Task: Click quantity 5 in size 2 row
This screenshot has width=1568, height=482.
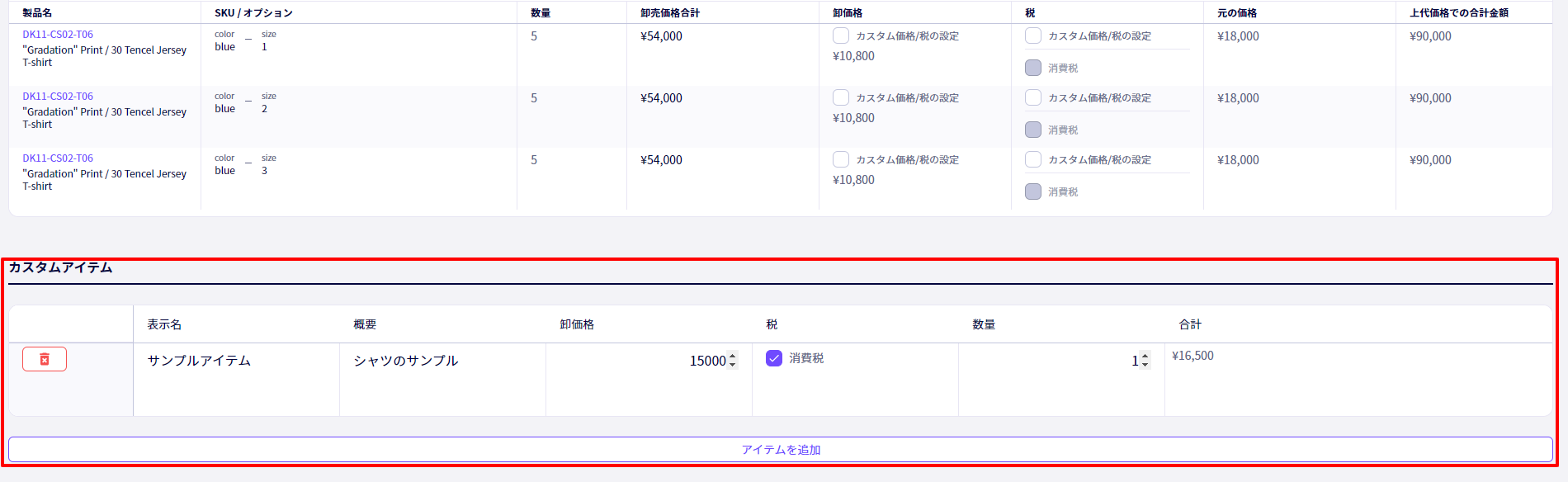Action: pos(534,98)
